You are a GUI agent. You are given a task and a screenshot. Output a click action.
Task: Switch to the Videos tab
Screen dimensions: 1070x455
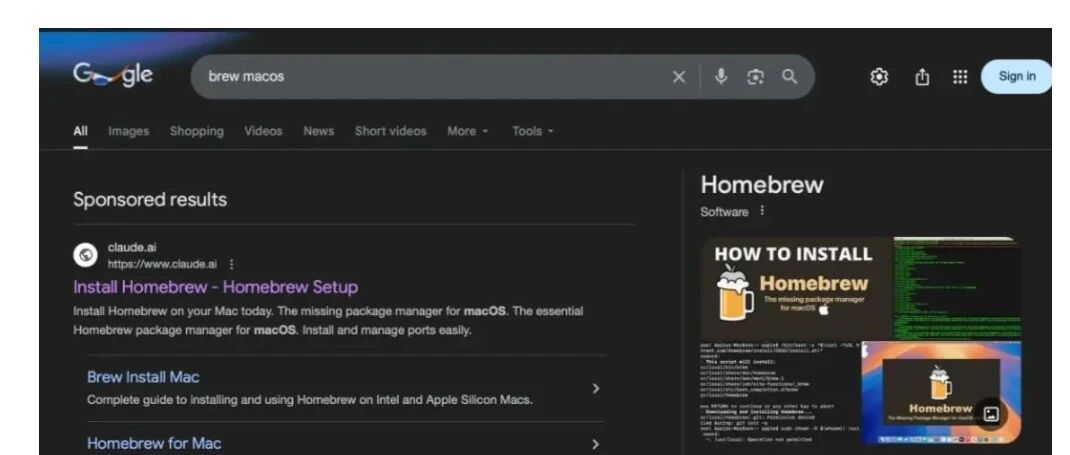point(263,131)
